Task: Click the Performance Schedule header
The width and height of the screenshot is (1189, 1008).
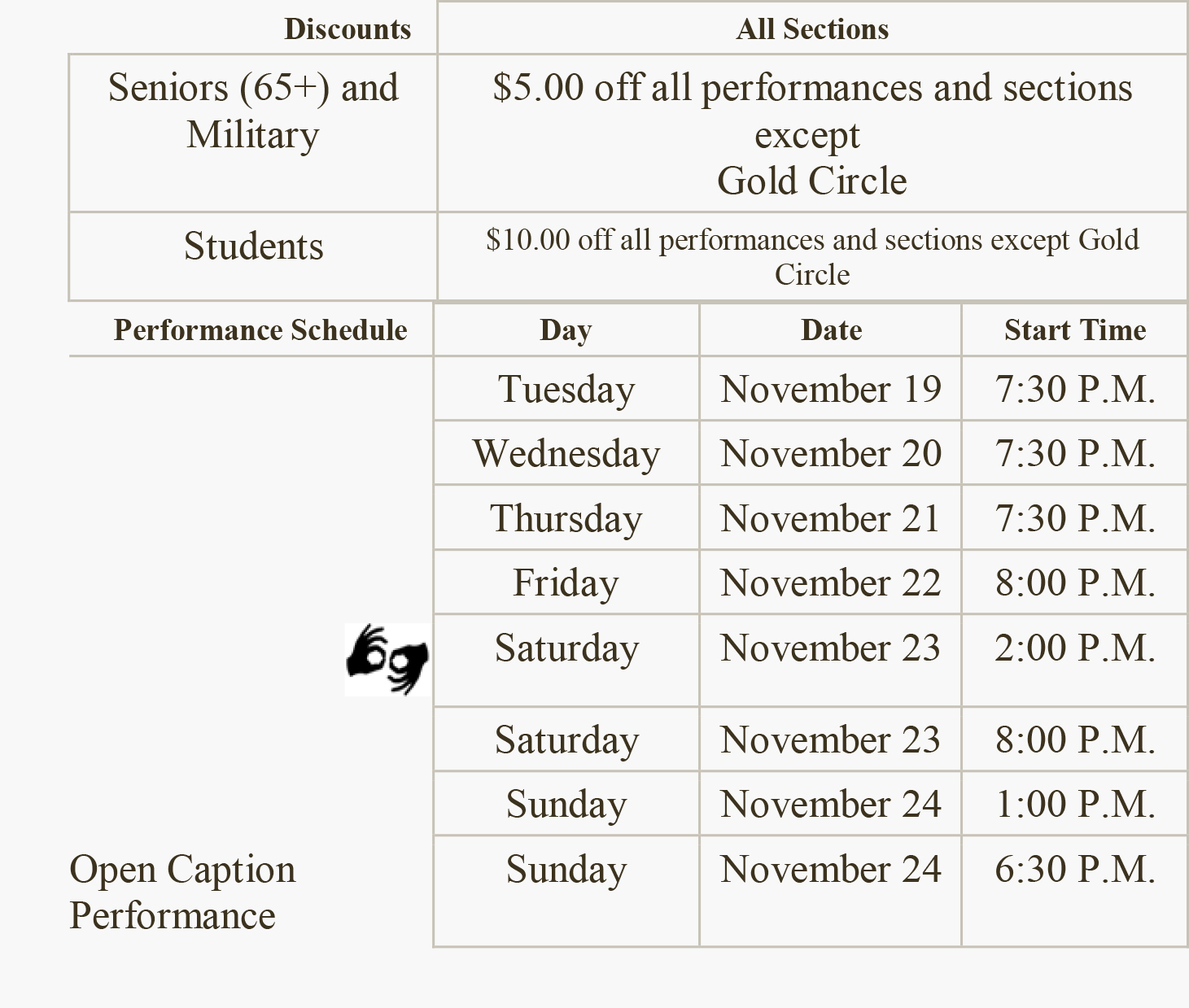Action: (260, 329)
